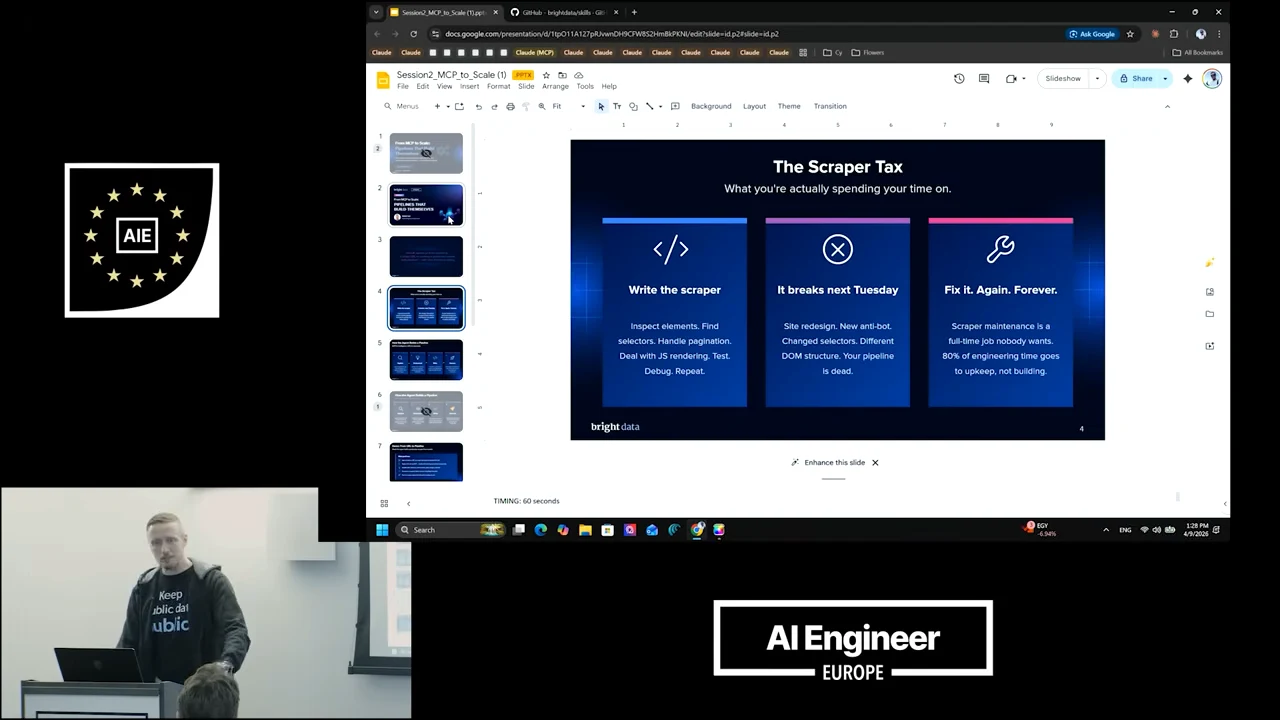Reload the browser page
The width and height of the screenshot is (1280, 720).
click(413, 34)
